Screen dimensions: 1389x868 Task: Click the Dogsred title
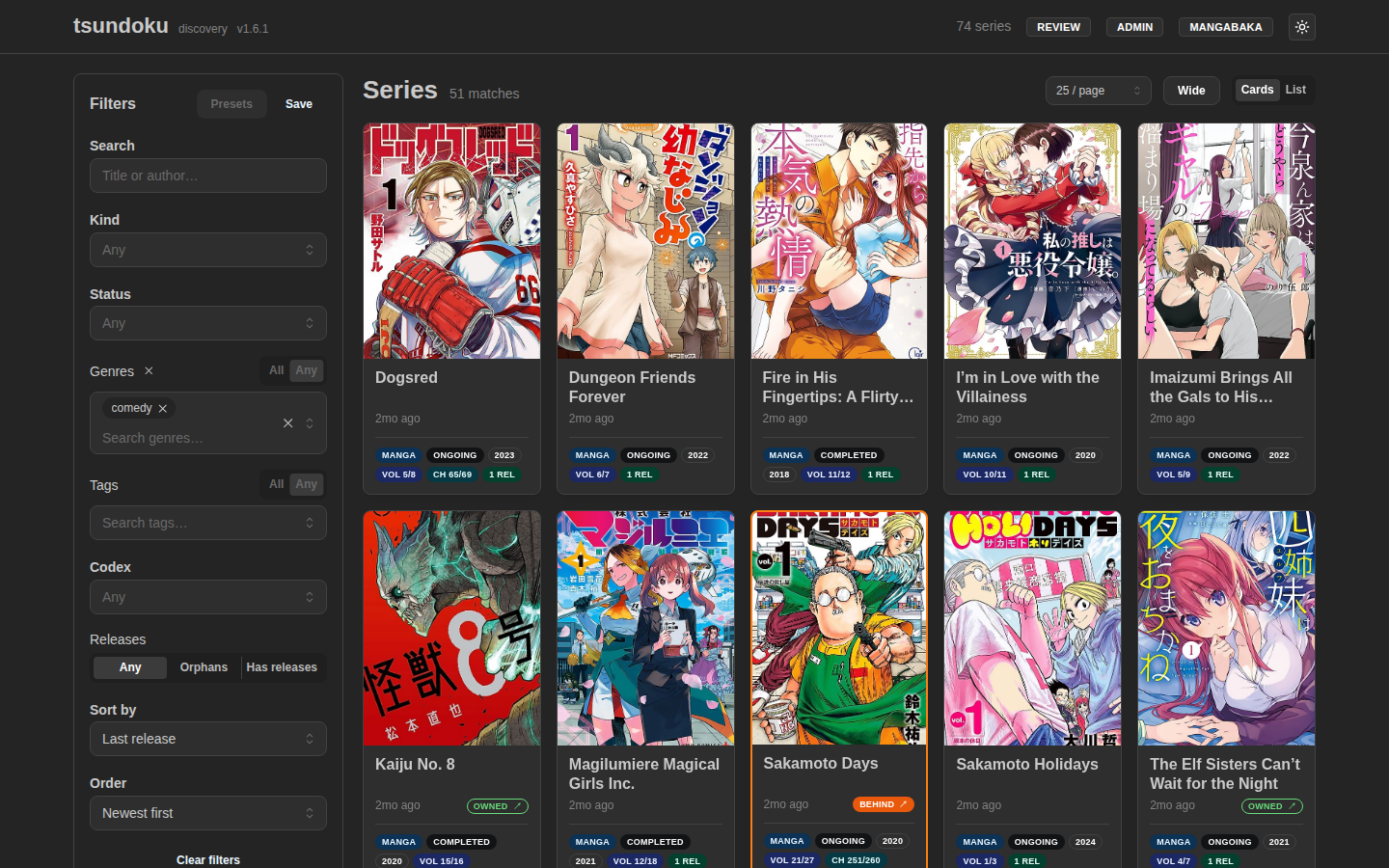pyautogui.click(x=406, y=378)
